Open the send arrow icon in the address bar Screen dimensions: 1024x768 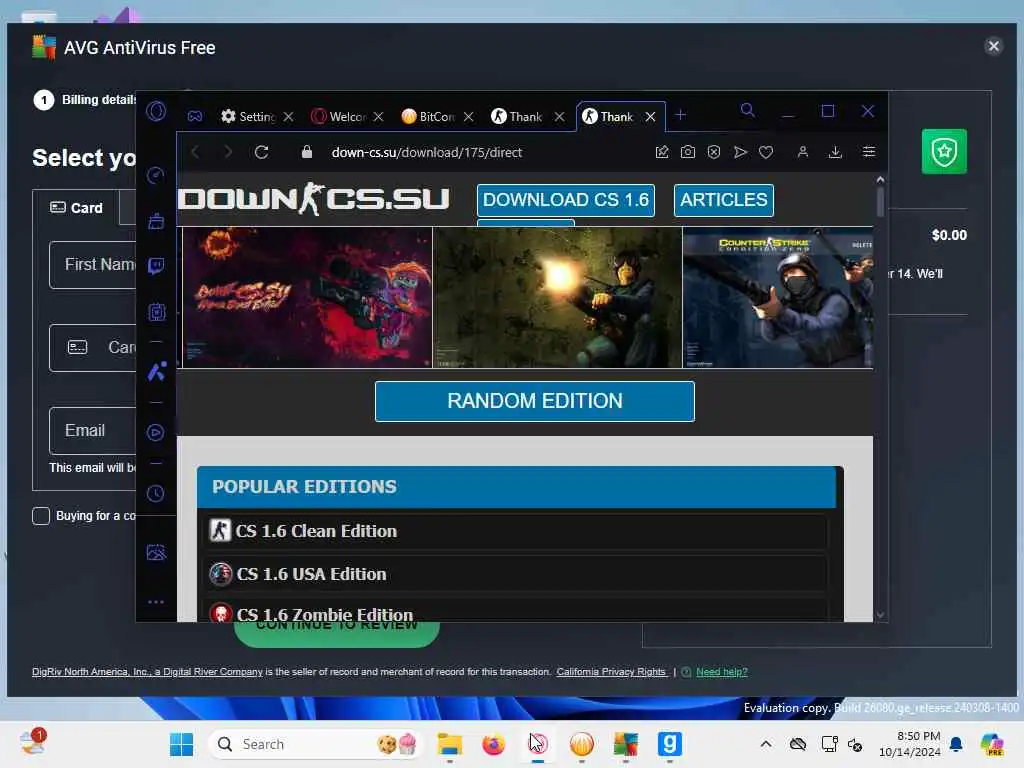pyautogui.click(x=740, y=152)
